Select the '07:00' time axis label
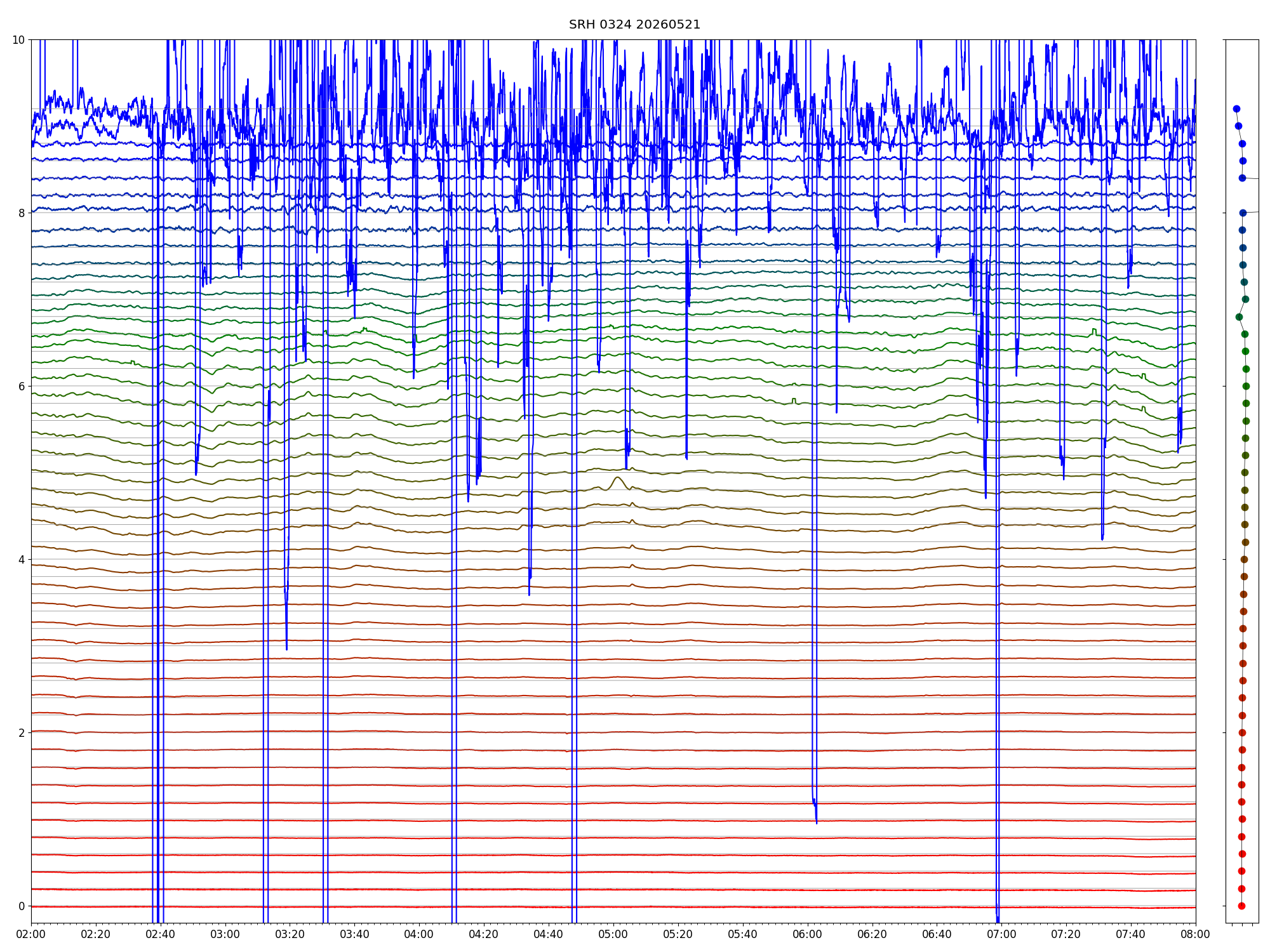 [1001, 934]
